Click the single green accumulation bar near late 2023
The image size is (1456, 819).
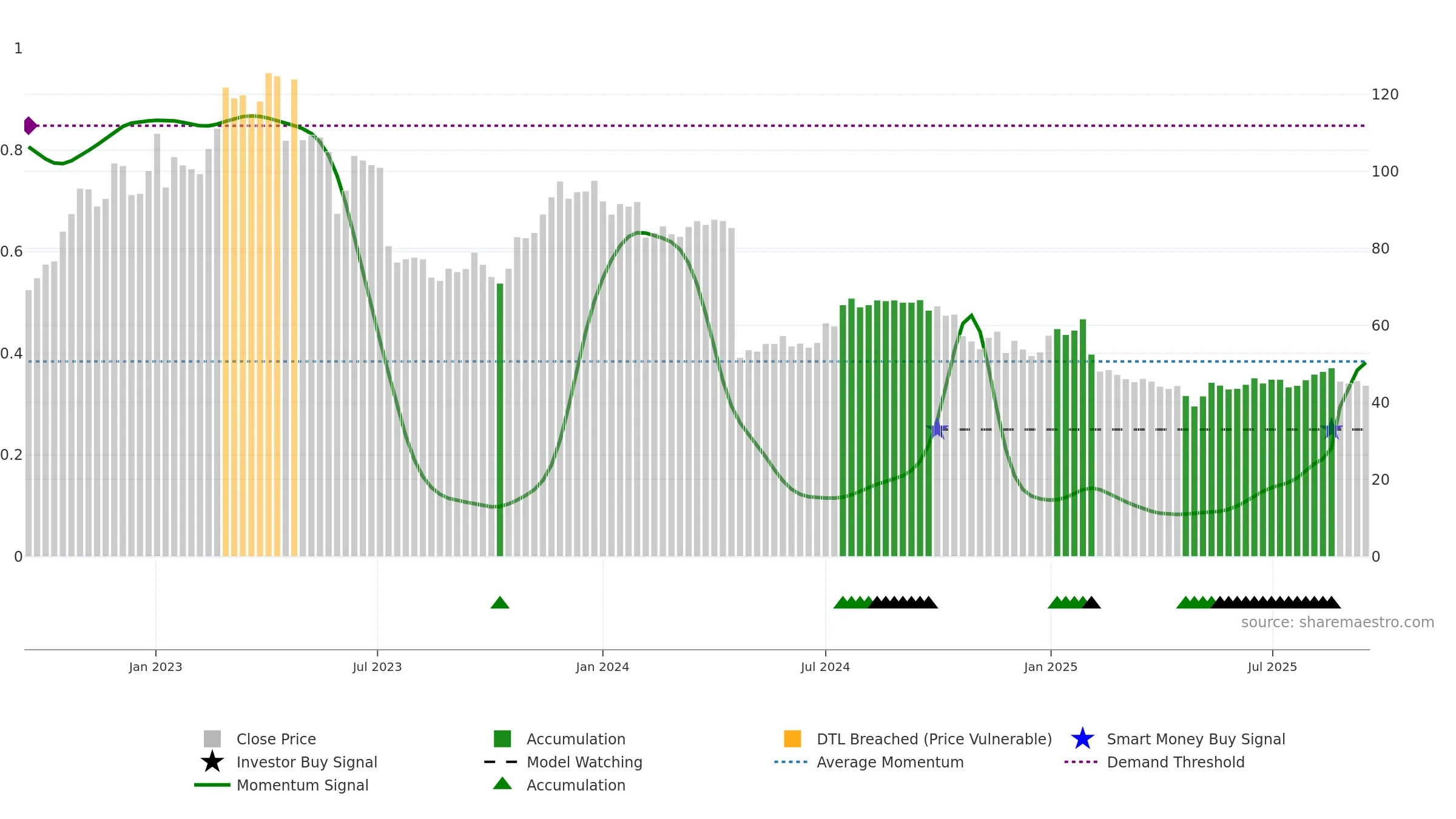pyautogui.click(x=500, y=420)
